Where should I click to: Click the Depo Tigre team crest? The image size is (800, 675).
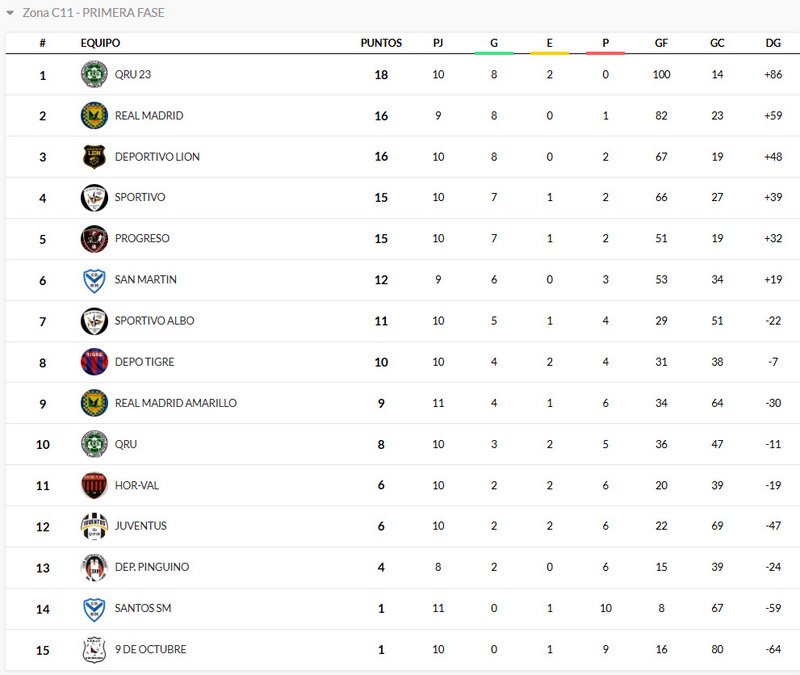click(94, 362)
